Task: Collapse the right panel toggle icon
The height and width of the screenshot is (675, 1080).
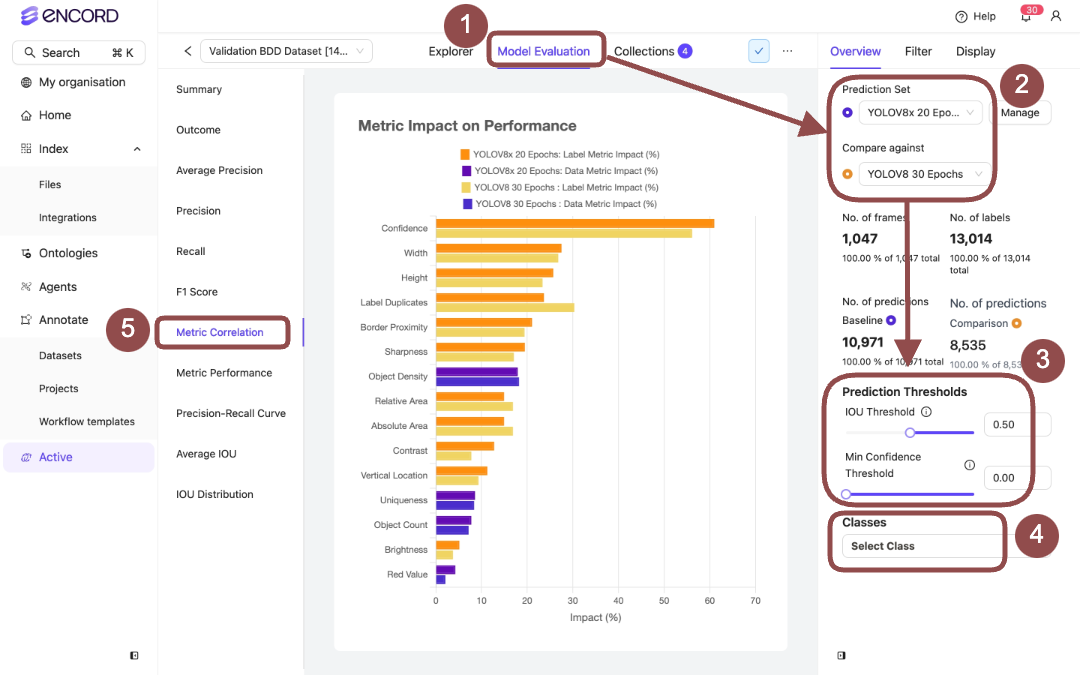Action: click(841, 656)
